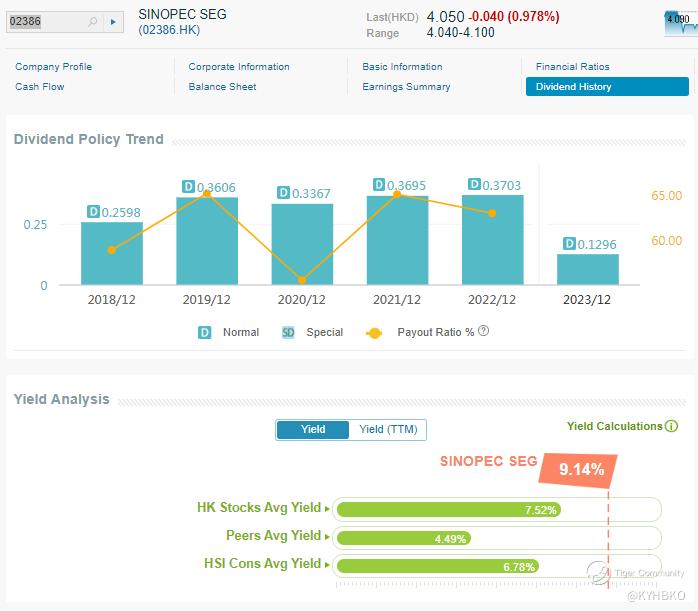Click the 7.52% HK Stocks yield bar

click(449, 510)
